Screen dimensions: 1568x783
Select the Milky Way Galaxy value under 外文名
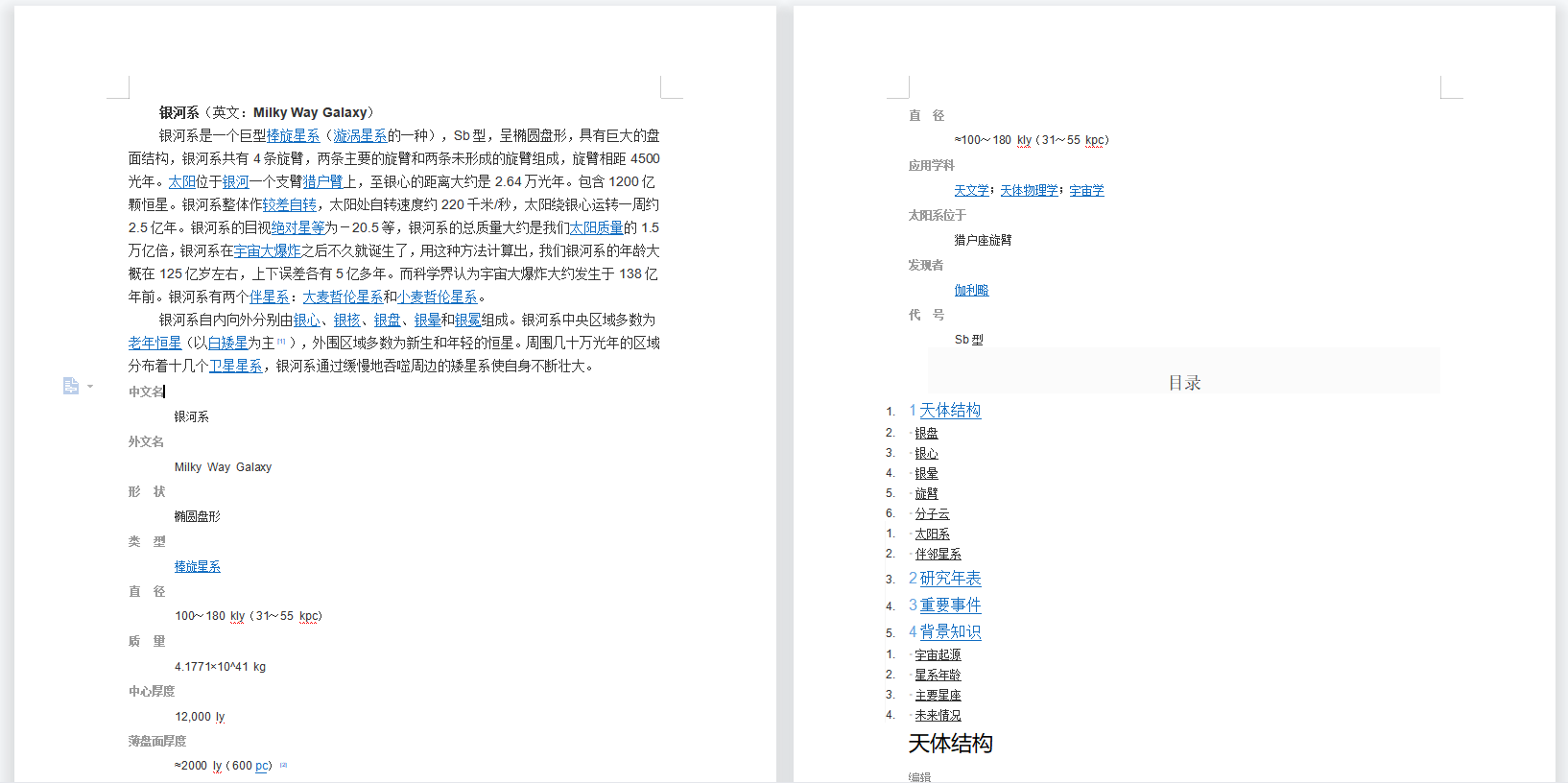(223, 467)
